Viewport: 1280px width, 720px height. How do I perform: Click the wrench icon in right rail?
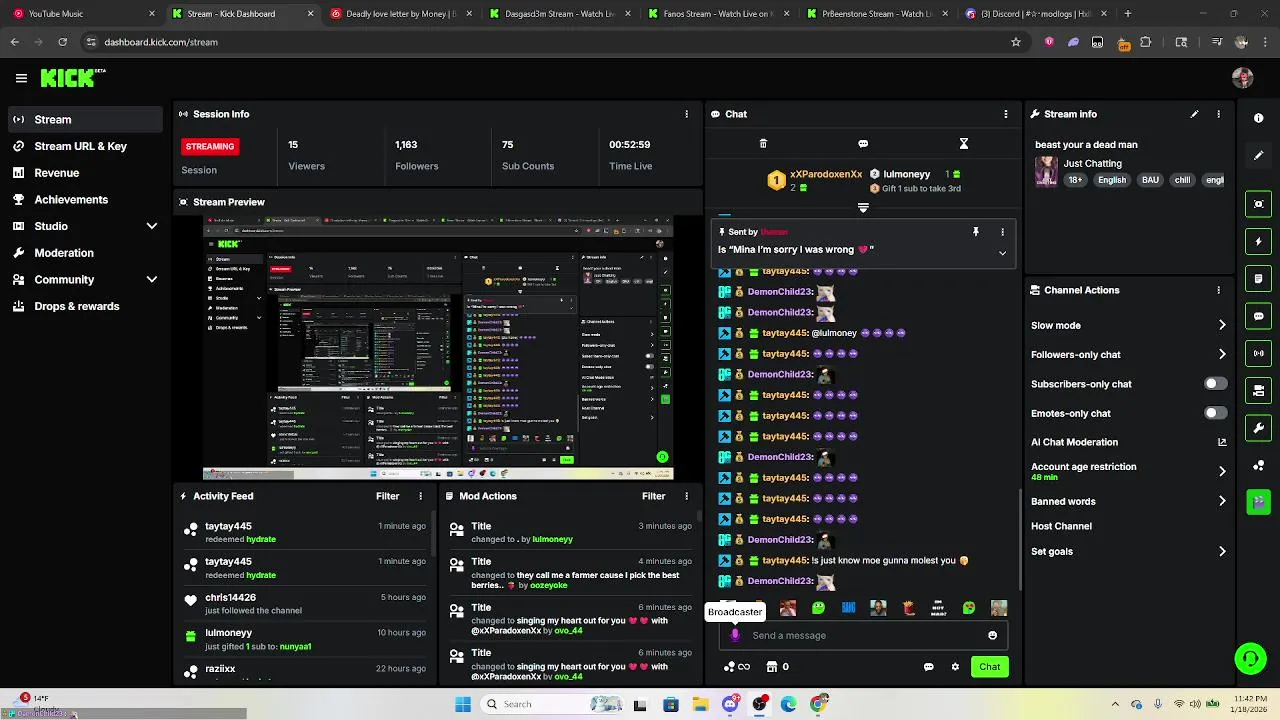1258,428
